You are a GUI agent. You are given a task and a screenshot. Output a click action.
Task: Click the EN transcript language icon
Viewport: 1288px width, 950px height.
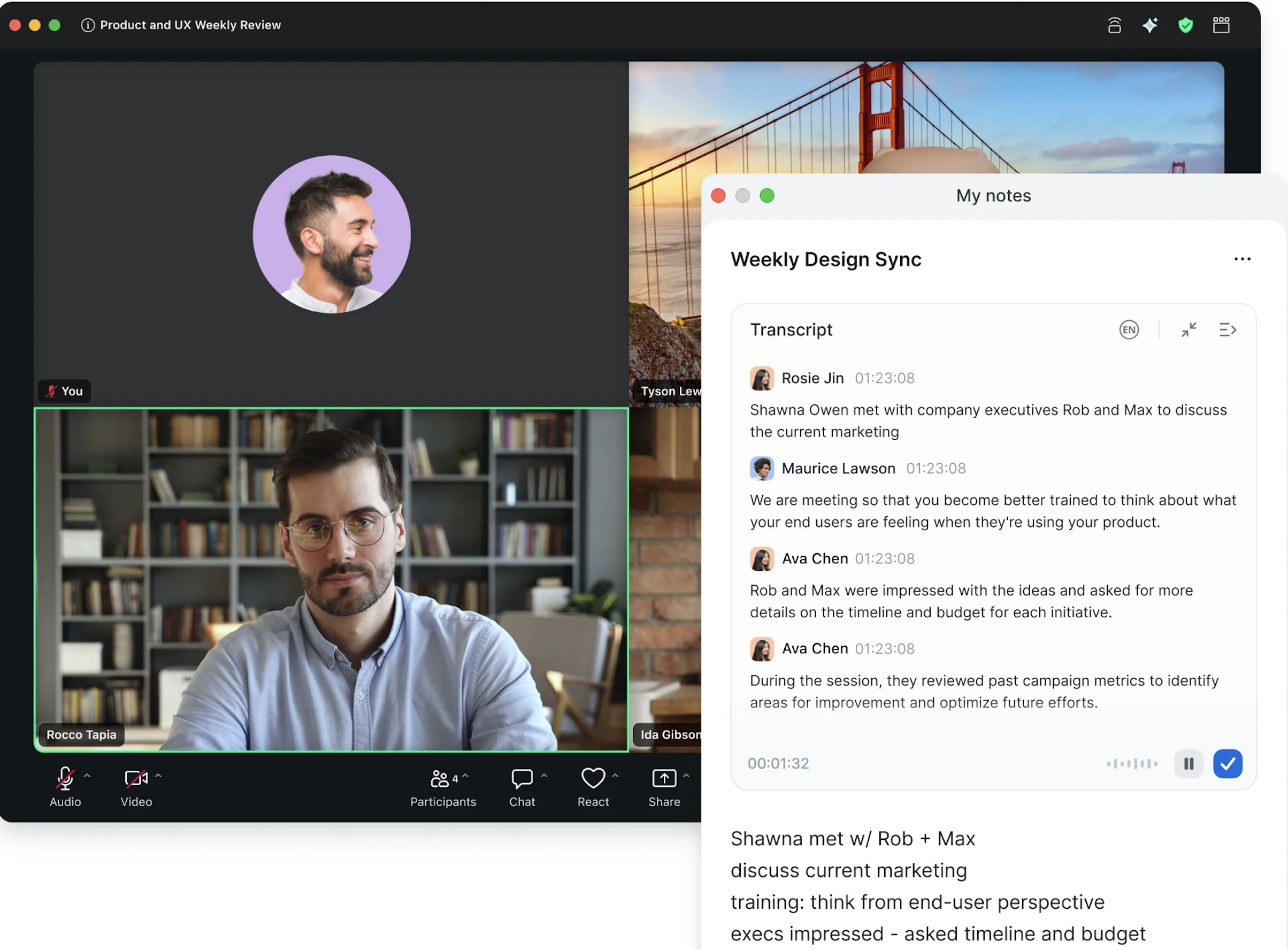pos(1128,330)
